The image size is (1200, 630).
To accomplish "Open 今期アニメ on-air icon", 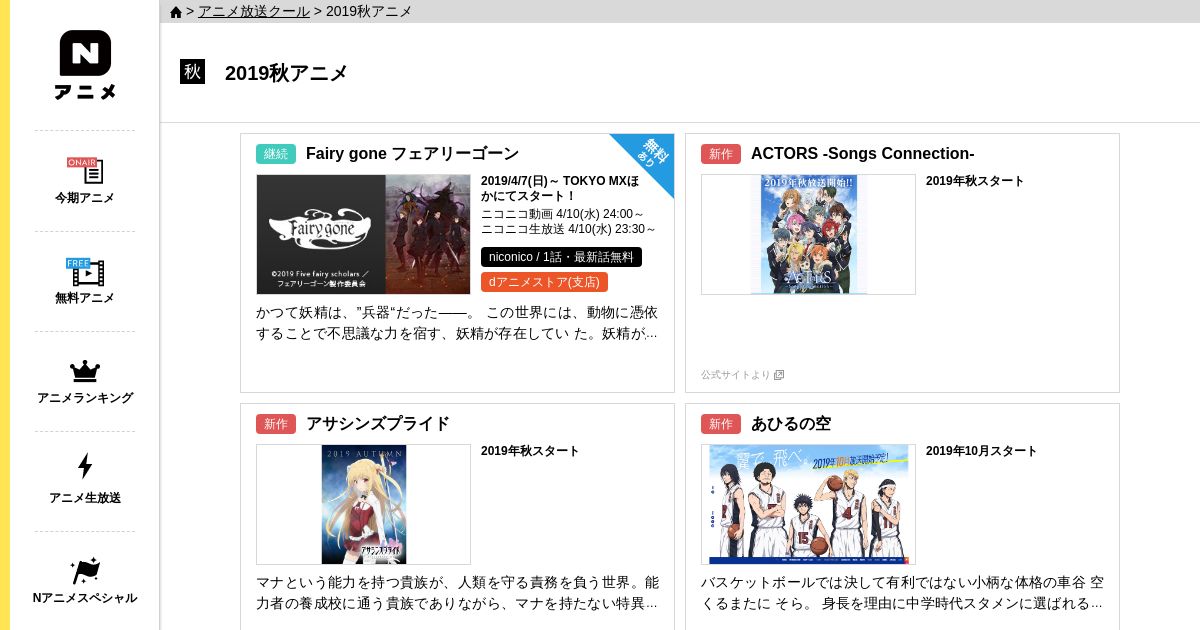I will point(85,170).
